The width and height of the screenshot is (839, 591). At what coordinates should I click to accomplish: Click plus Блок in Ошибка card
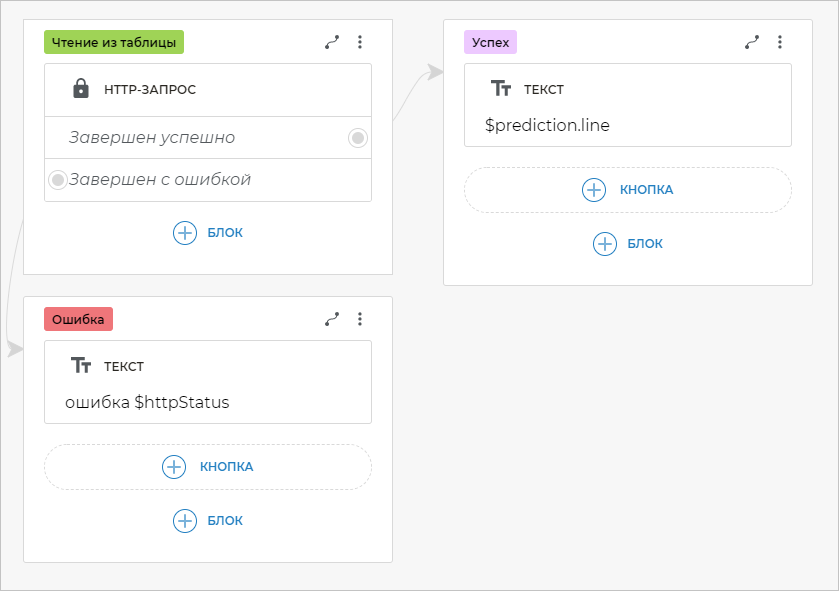[x=207, y=521]
